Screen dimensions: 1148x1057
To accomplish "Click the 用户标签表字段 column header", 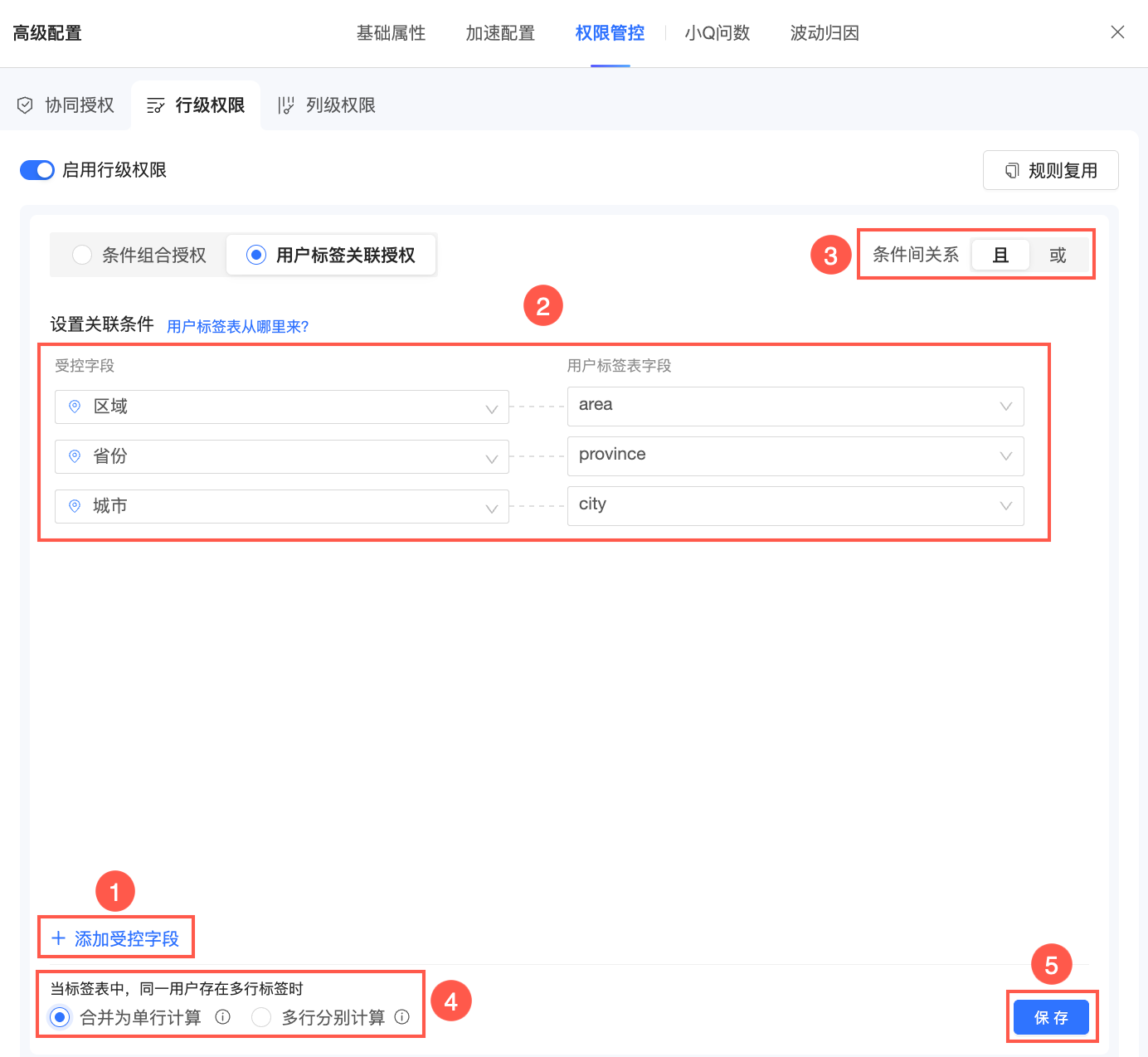I will pos(620,366).
